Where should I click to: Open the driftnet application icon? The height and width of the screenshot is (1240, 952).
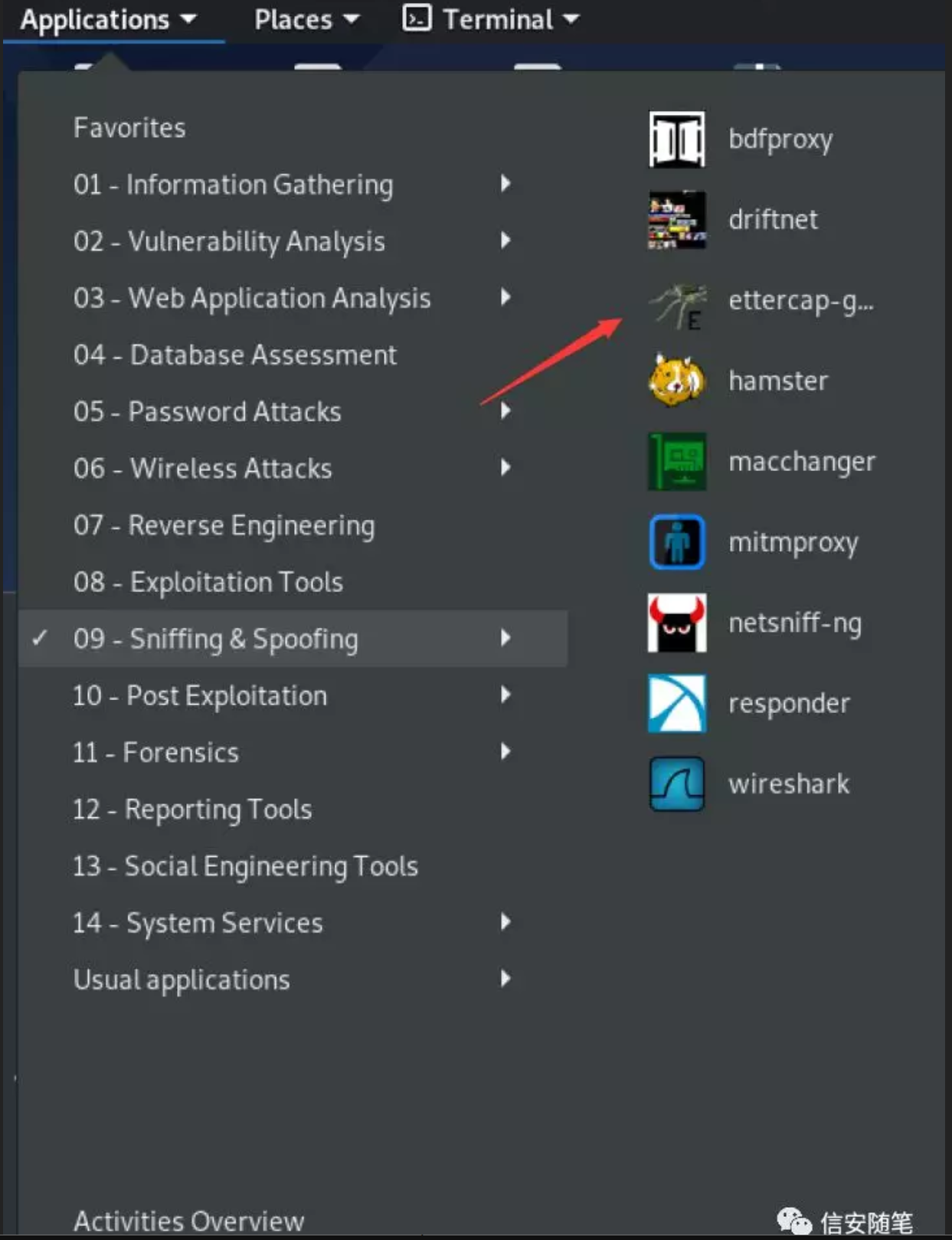pyautogui.click(x=676, y=221)
